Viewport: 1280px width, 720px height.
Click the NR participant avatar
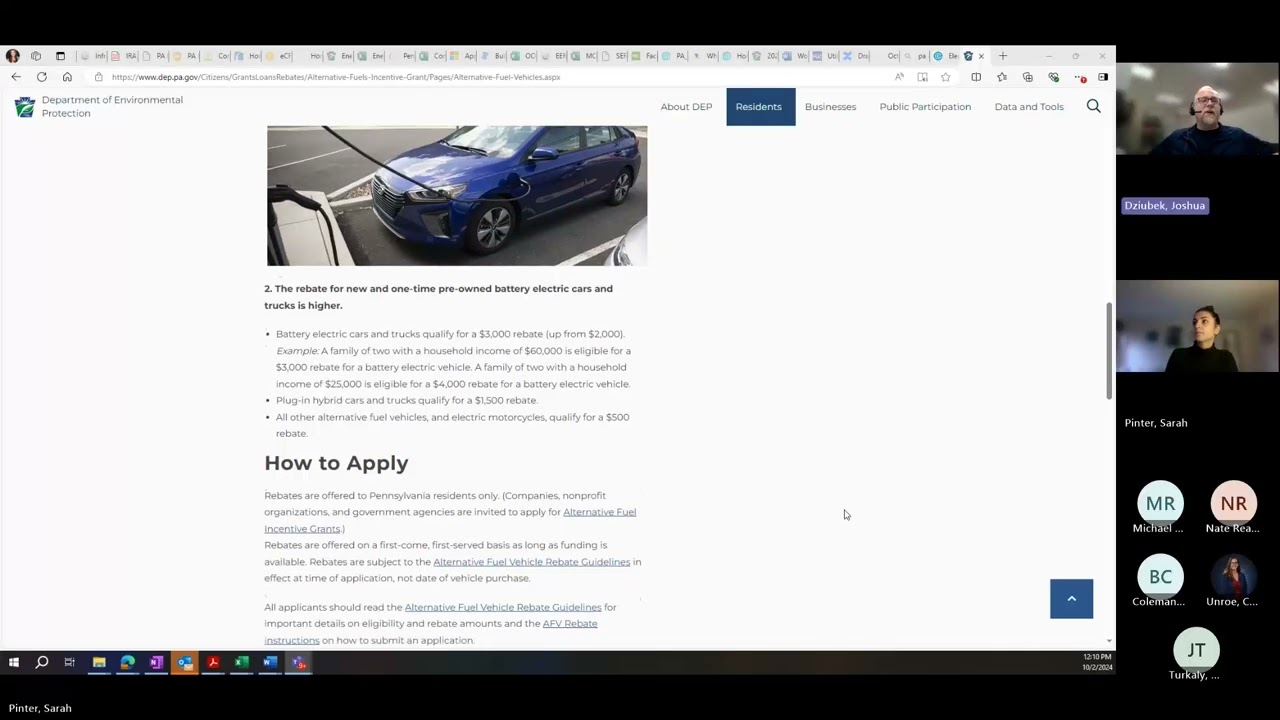pyautogui.click(x=1233, y=503)
